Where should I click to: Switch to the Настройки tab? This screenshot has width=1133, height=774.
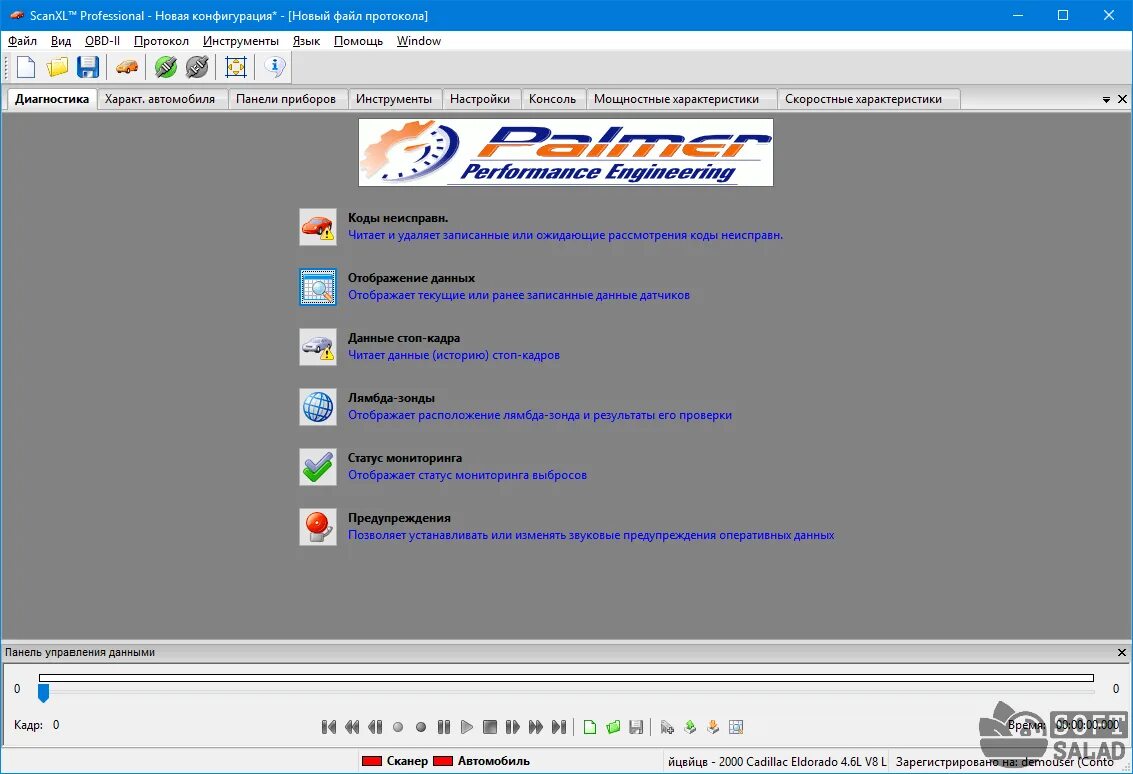(x=480, y=99)
